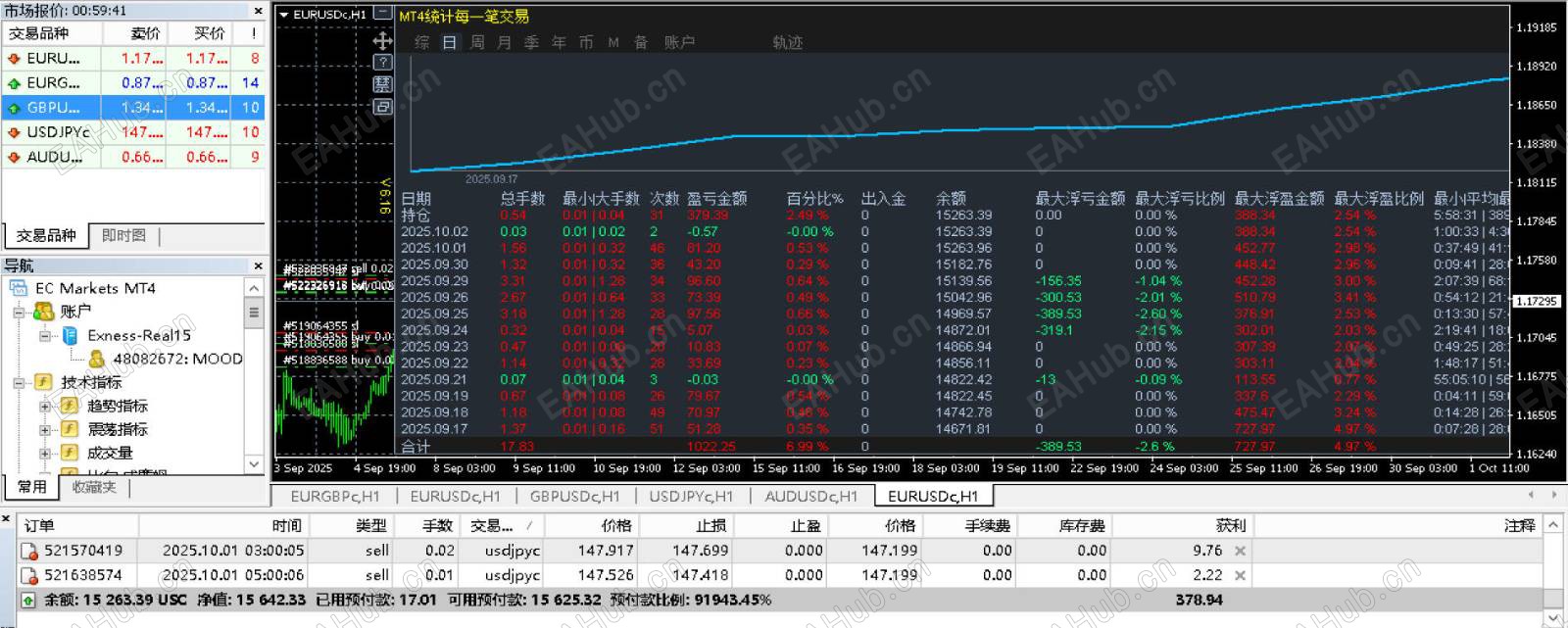Click the 备 statistics button
The height and width of the screenshot is (628, 1568).
pyautogui.click(x=642, y=42)
